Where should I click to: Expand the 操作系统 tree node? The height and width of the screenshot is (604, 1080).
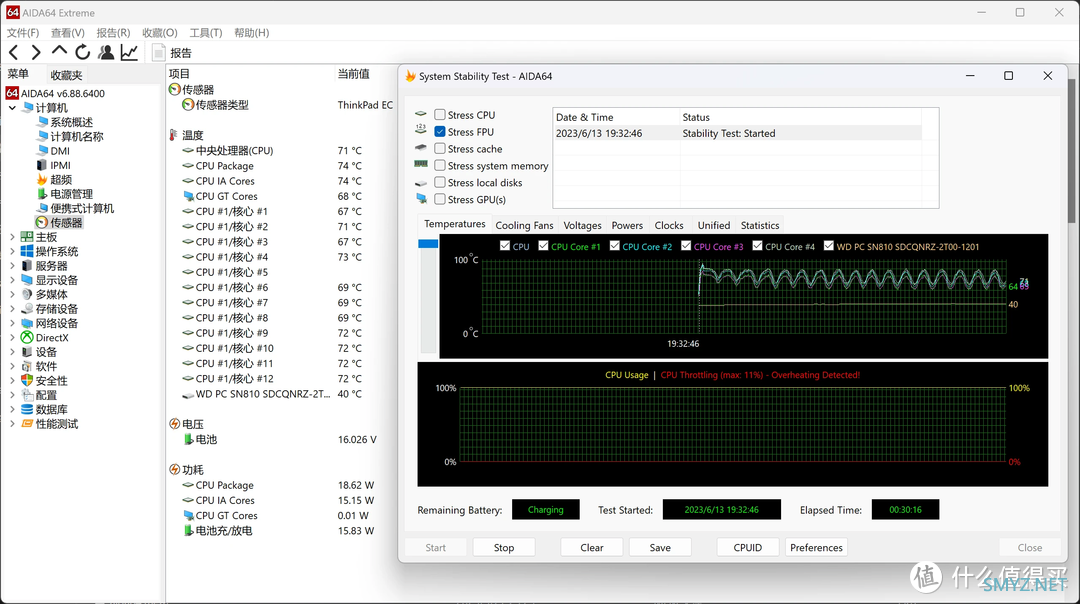point(12,251)
